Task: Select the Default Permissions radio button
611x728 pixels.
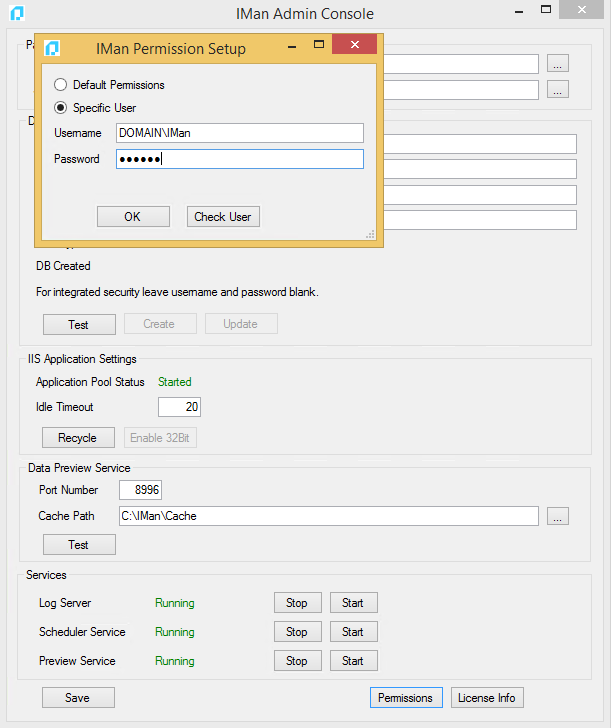Action: tap(61, 85)
